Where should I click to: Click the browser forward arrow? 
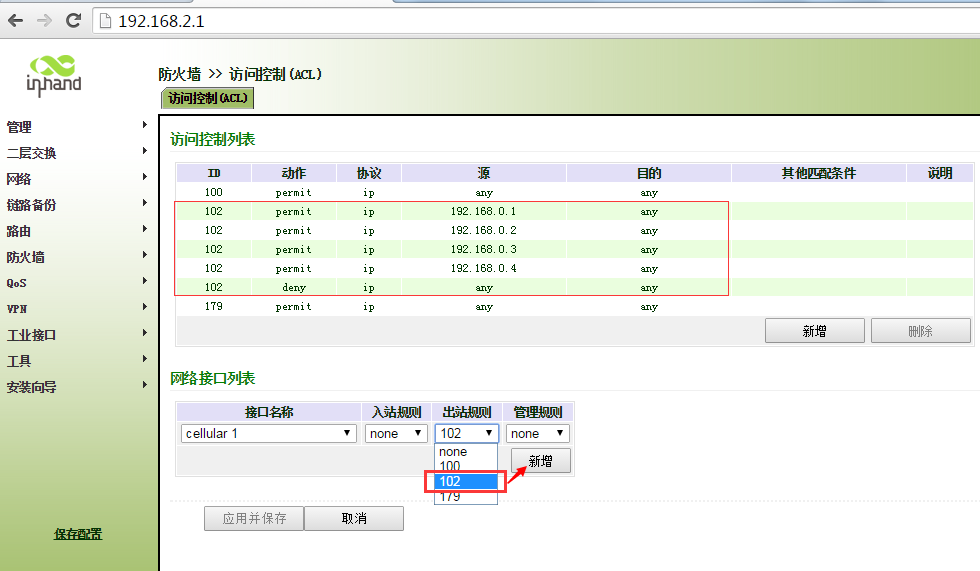tap(44, 19)
